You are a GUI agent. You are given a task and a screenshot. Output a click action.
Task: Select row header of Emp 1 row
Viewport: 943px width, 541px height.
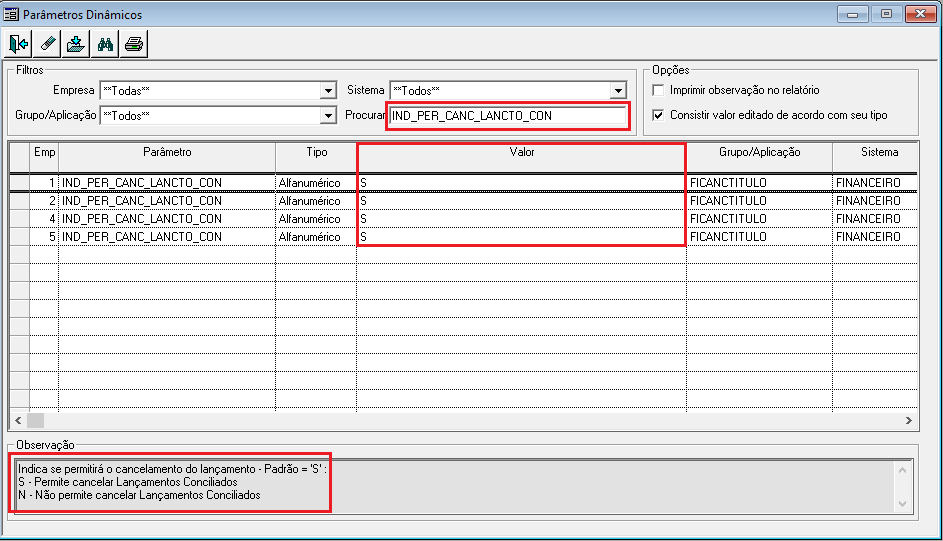tap(20, 183)
